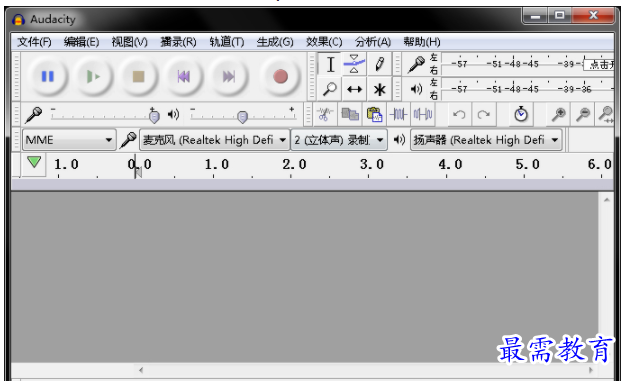This screenshot has height=381, width=621.
Task: Start recording with the red Record button
Action: [280, 76]
